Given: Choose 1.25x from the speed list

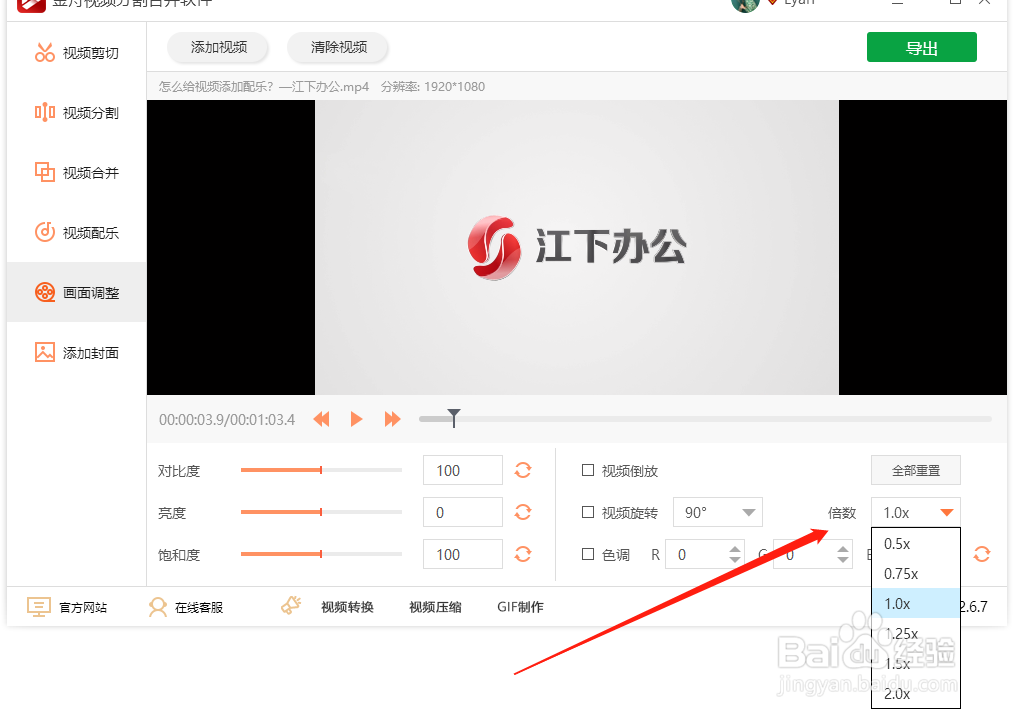Looking at the screenshot, I should [x=916, y=634].
